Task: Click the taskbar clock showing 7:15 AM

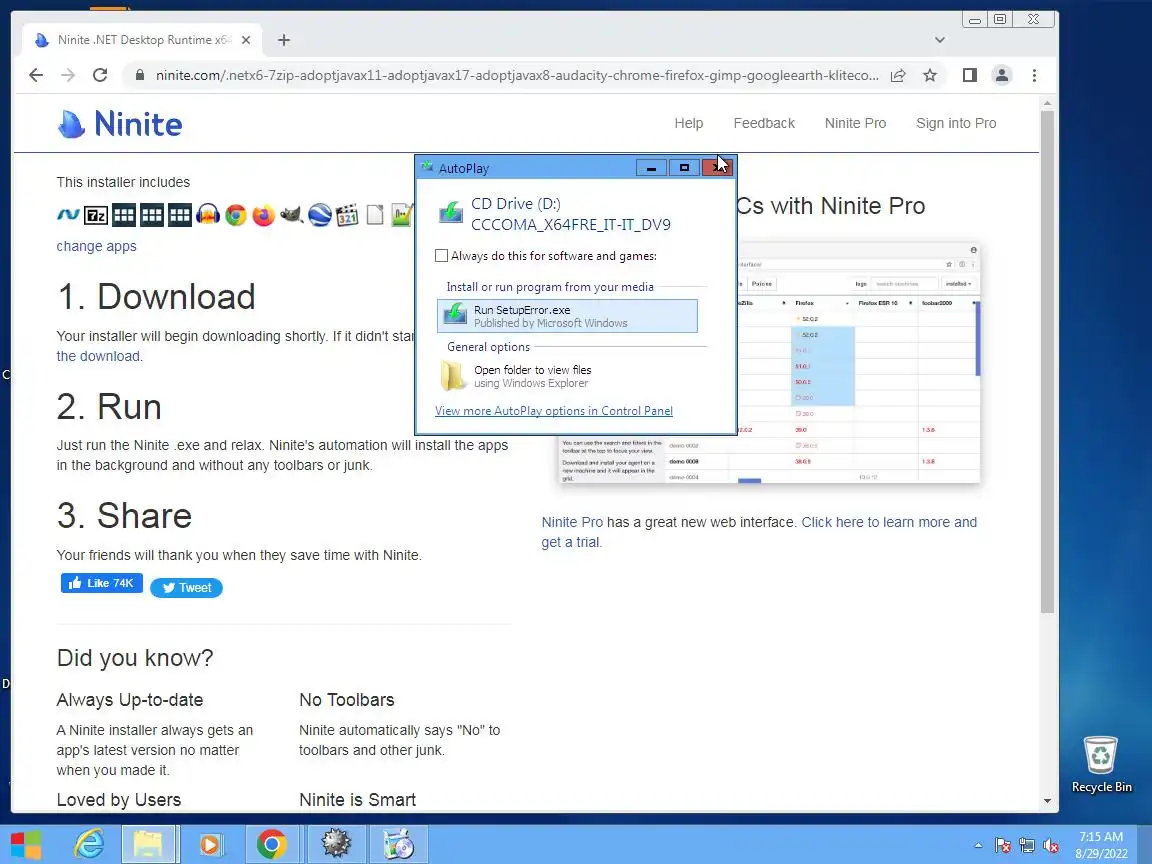Action: [x=1101, y=845]
